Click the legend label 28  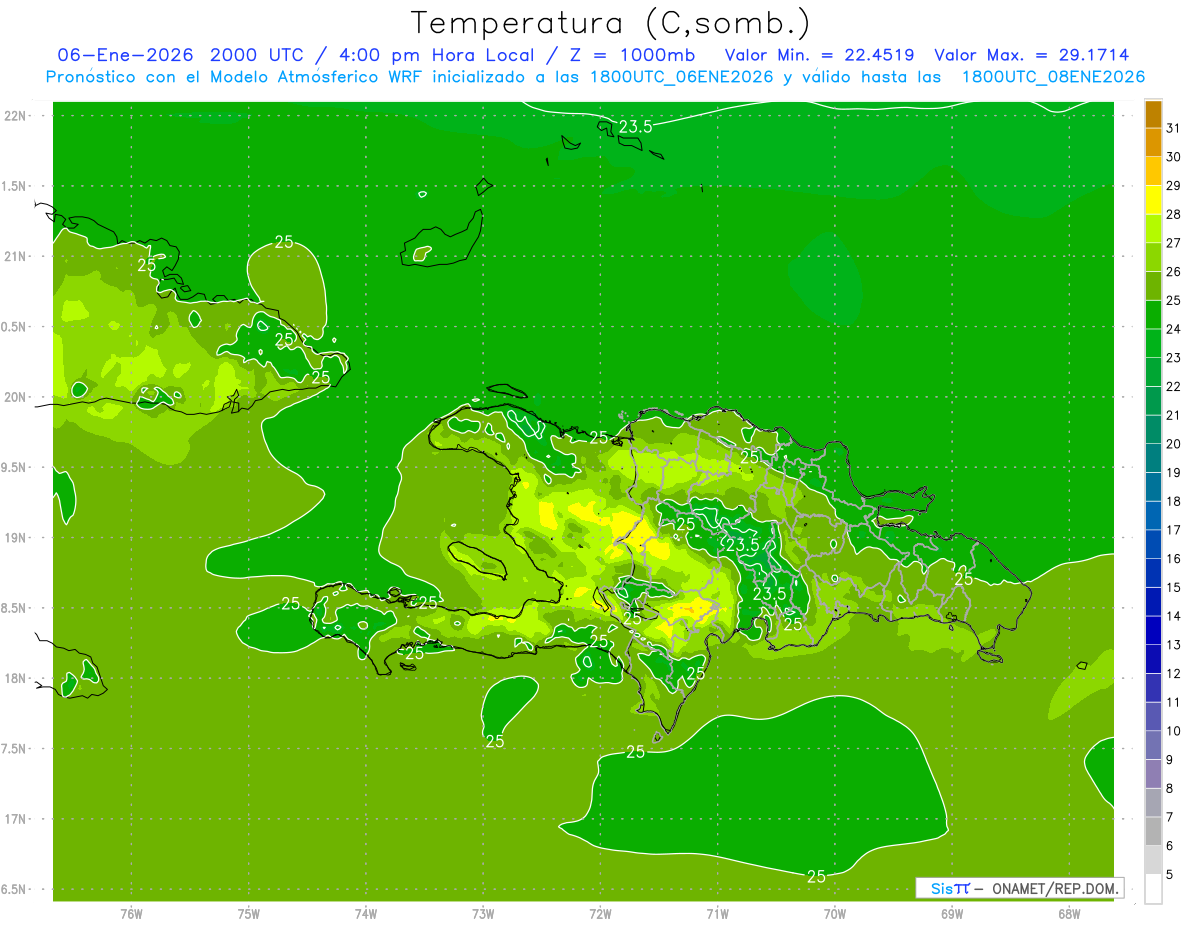[1173, 214]
